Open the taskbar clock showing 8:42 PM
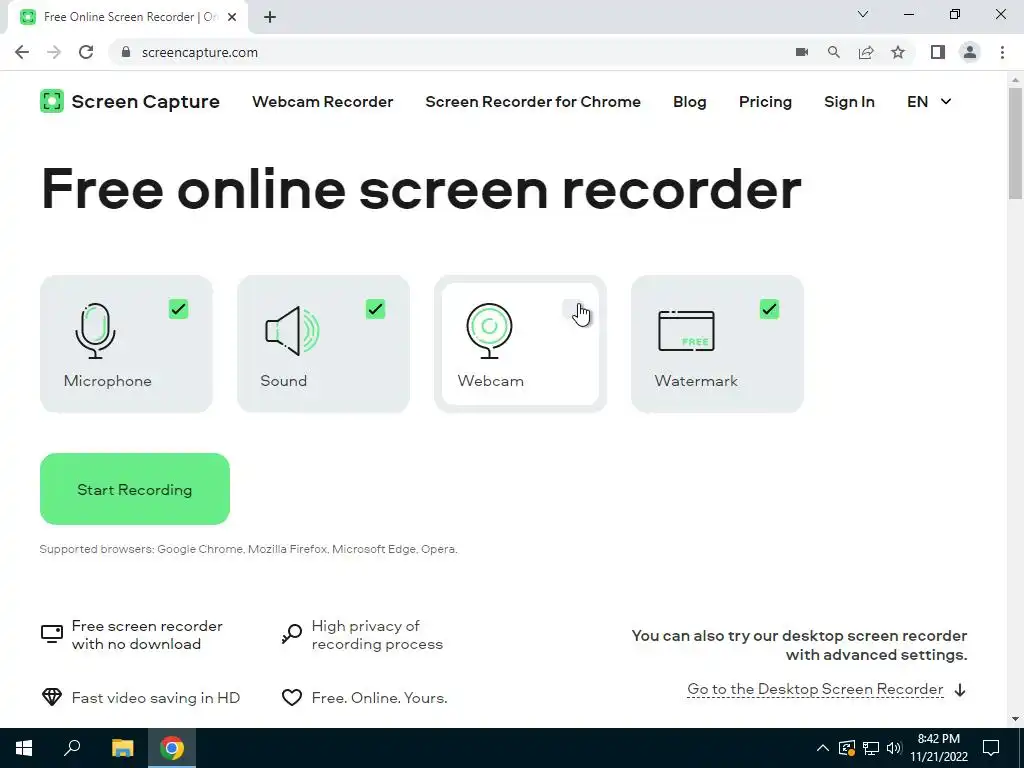The height and width of the screenshot is (768, 1024). click(x=939, y=748)
